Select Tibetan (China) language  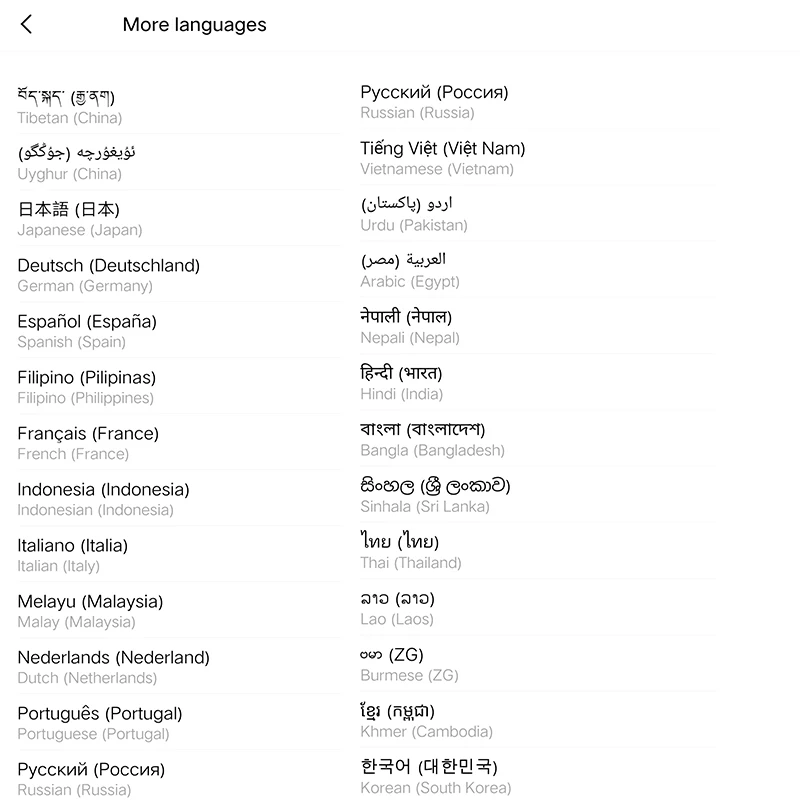(179, 106)
